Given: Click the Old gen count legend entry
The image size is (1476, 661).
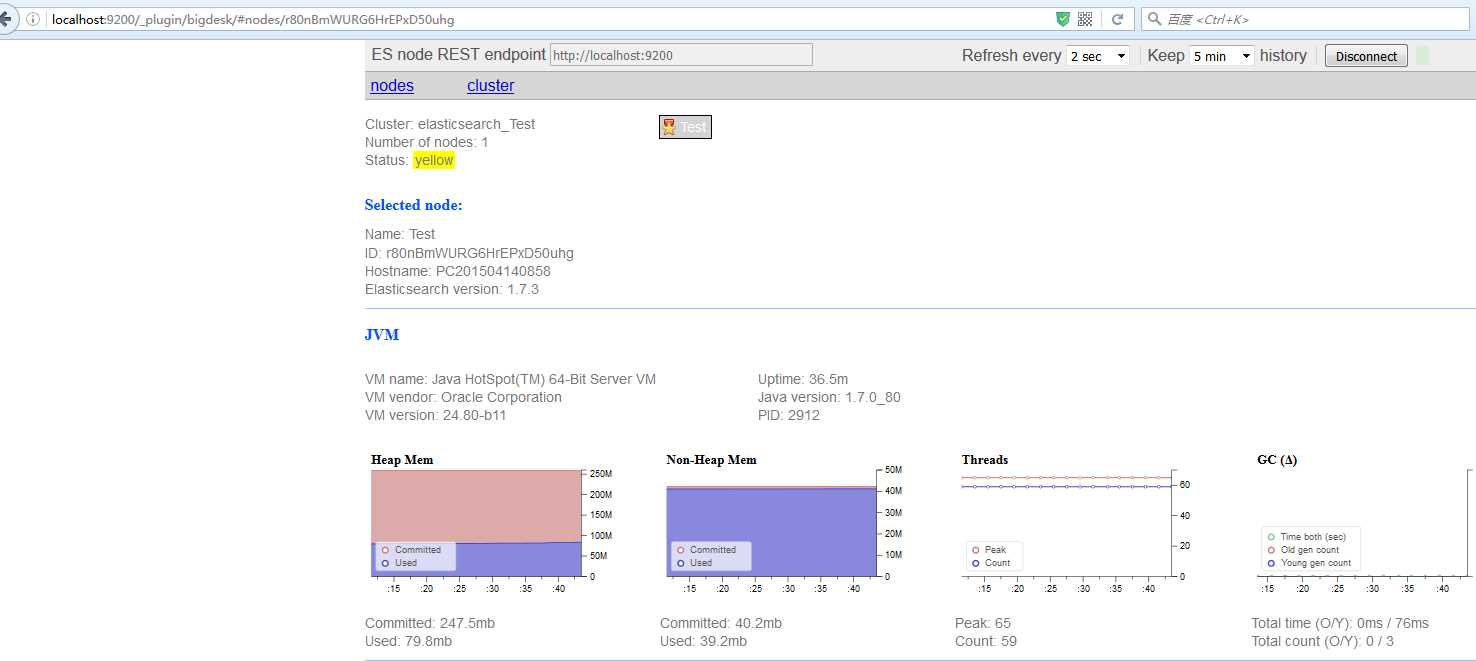Looking at the screenshot, I should 1302,550.
